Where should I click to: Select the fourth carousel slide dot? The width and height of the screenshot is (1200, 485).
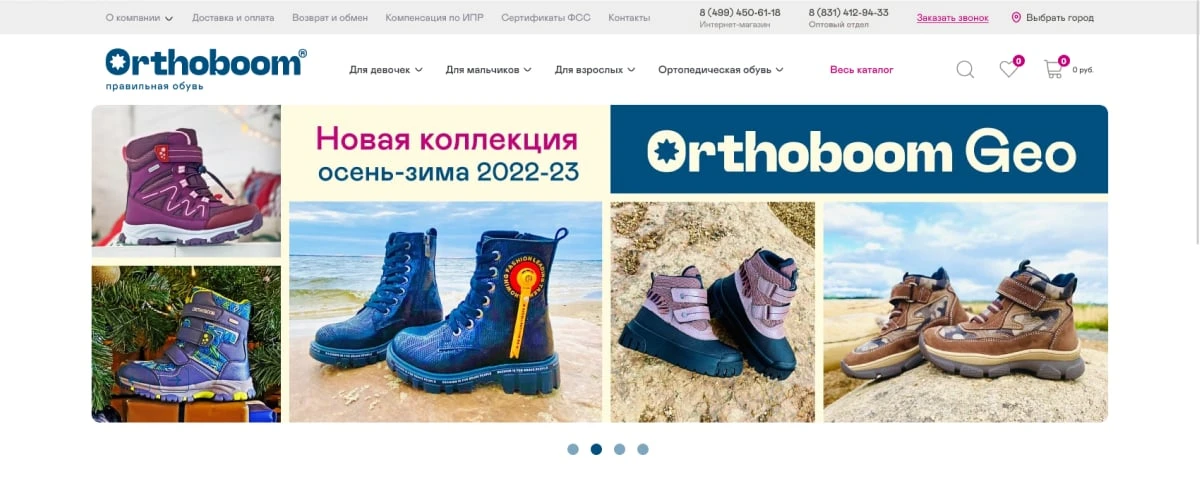point(643,449)
